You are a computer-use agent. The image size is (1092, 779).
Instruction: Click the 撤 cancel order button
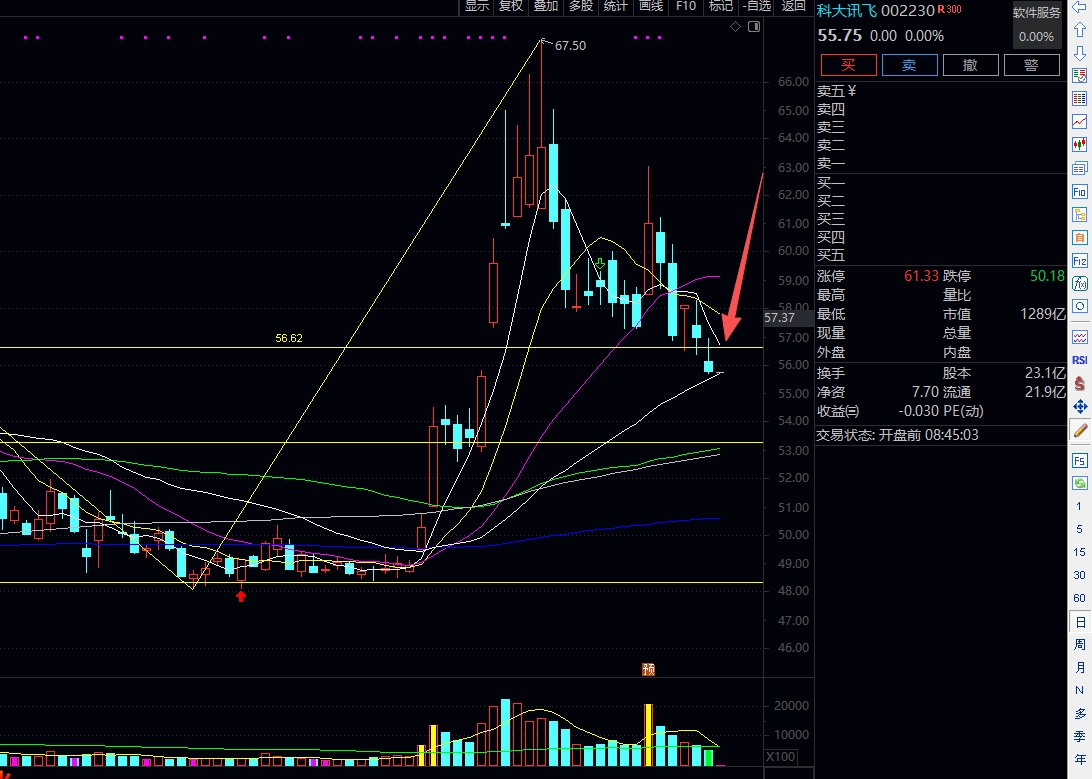pos(970,65)
